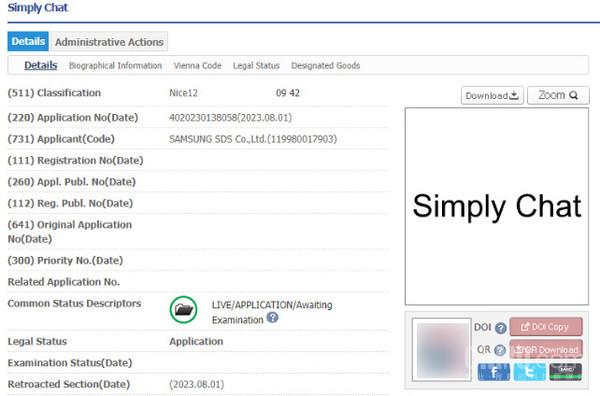600x396 pixels.
Task: Zoom the trademark image
Action: [558, 95]
